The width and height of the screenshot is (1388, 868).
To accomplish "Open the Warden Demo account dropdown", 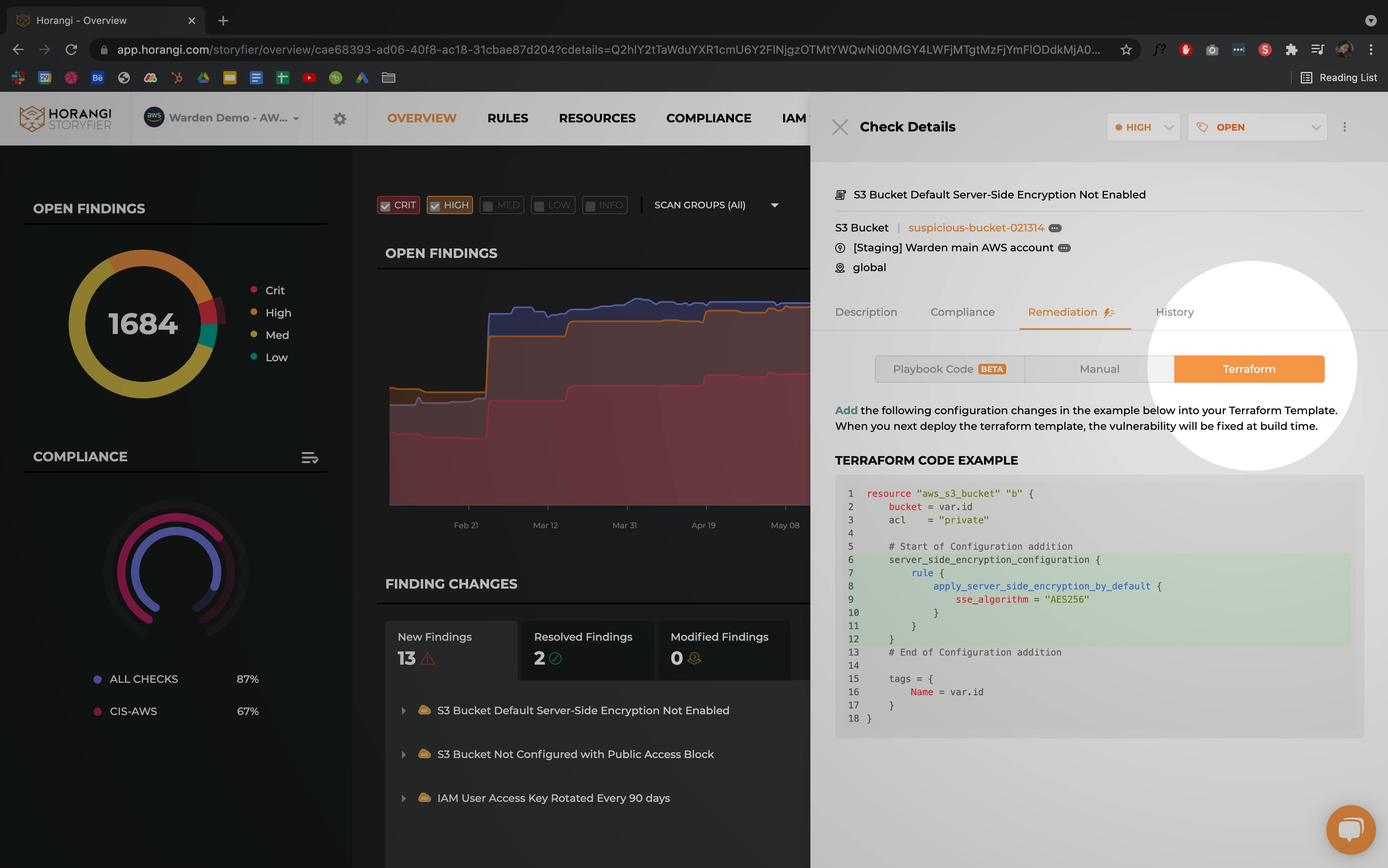I will 222,118.
